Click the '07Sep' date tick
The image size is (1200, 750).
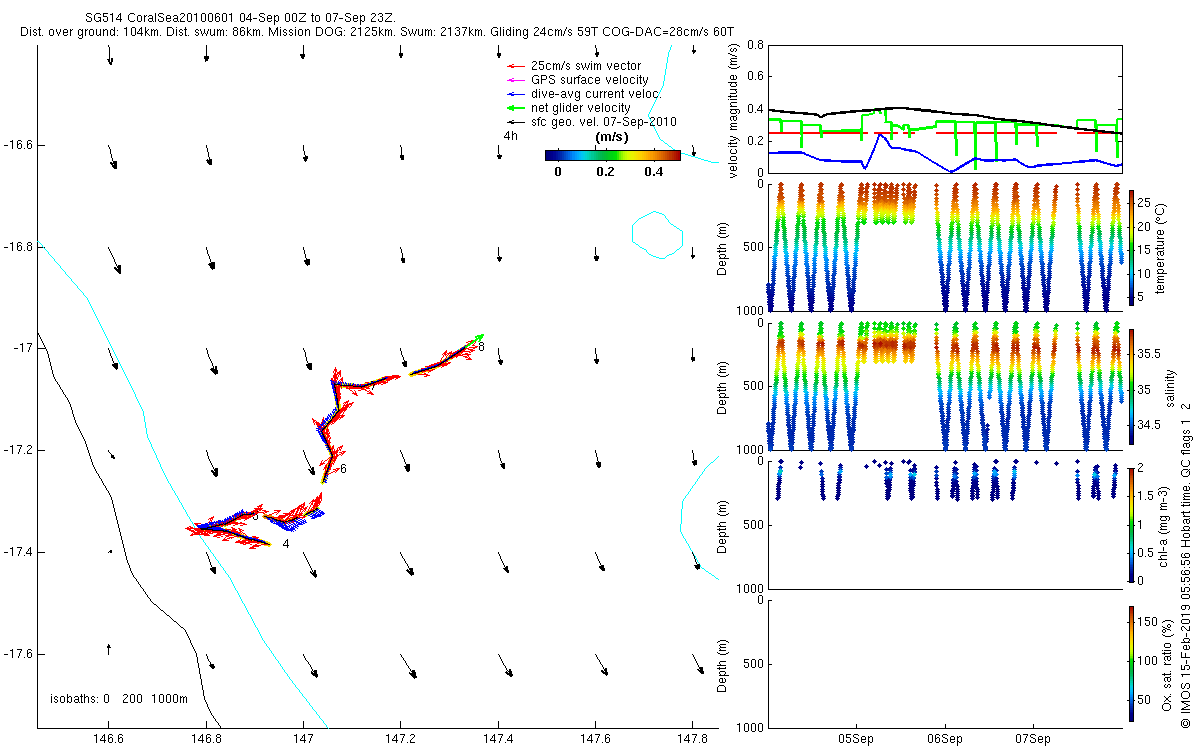pyautogui.click(x=1032, y=738)
